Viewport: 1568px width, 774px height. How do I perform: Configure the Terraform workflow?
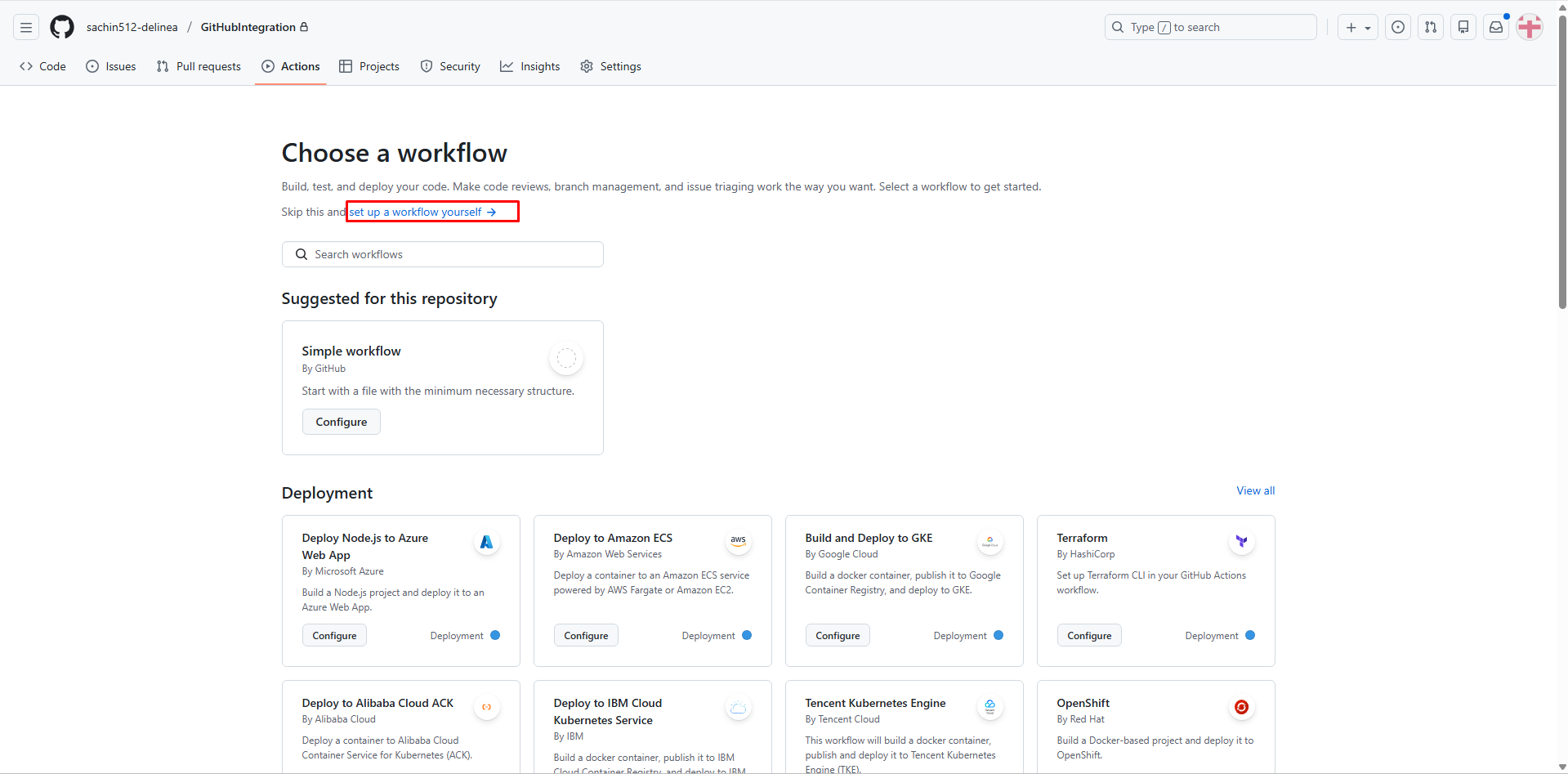(x=1088, y=636)
